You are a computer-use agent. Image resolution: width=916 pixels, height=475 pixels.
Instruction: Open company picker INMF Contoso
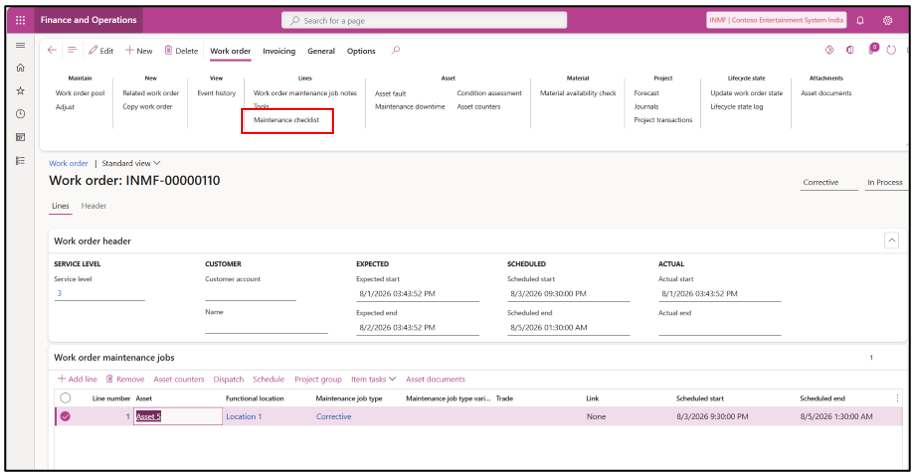click(x=776, y=20)
